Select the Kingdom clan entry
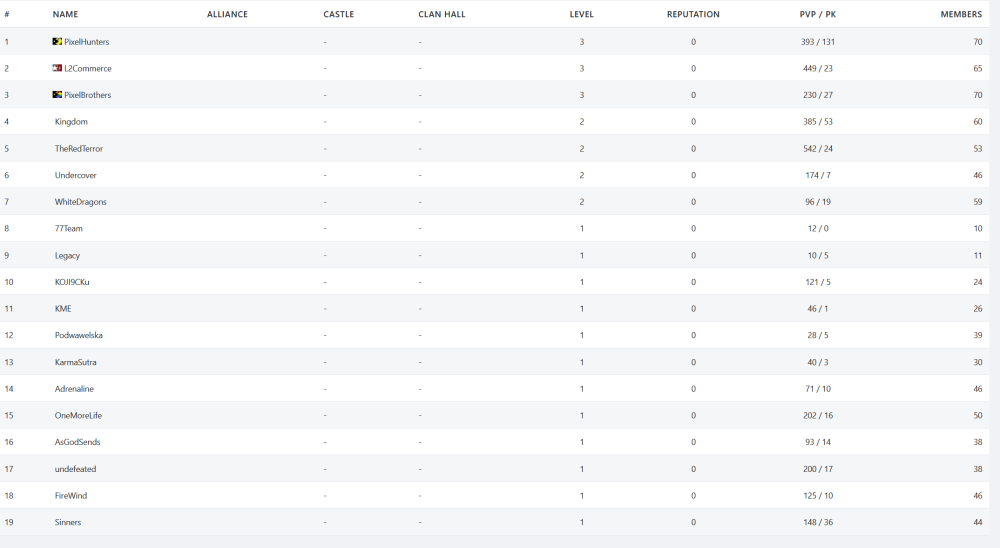The height and width of the screenshot is (548, 1000). [x=71, y=122]
